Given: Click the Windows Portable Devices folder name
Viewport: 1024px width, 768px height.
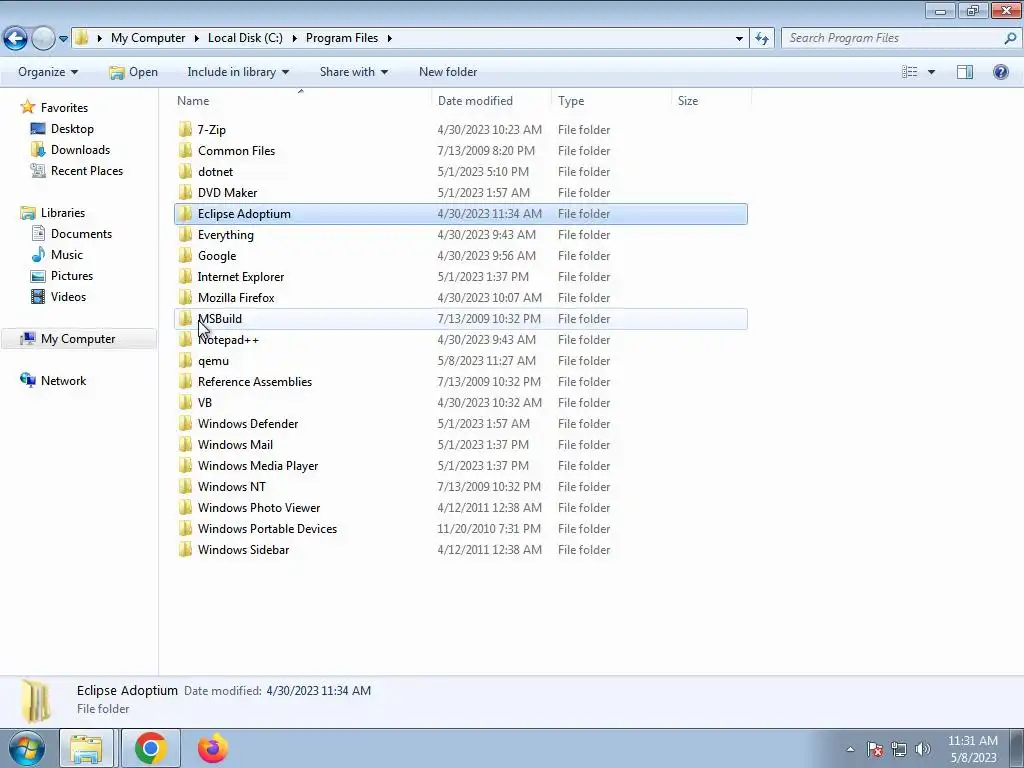Looking at the screenshot, I should 267,528.
